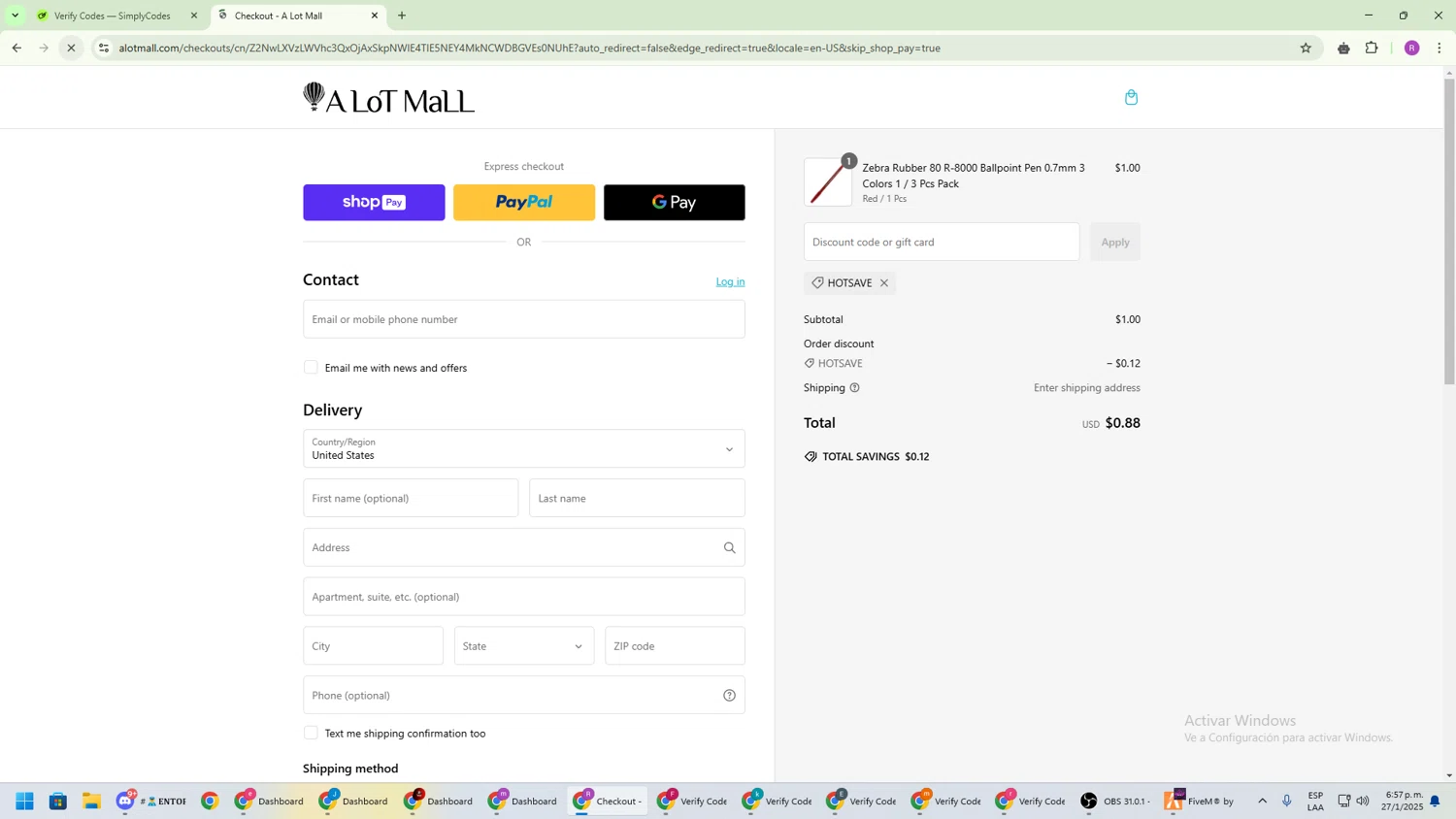Viewport: 1456px width, 819px height.
Task: Open the Discord taskbar item
Action: pyautogui.click(x=150, y=801)
